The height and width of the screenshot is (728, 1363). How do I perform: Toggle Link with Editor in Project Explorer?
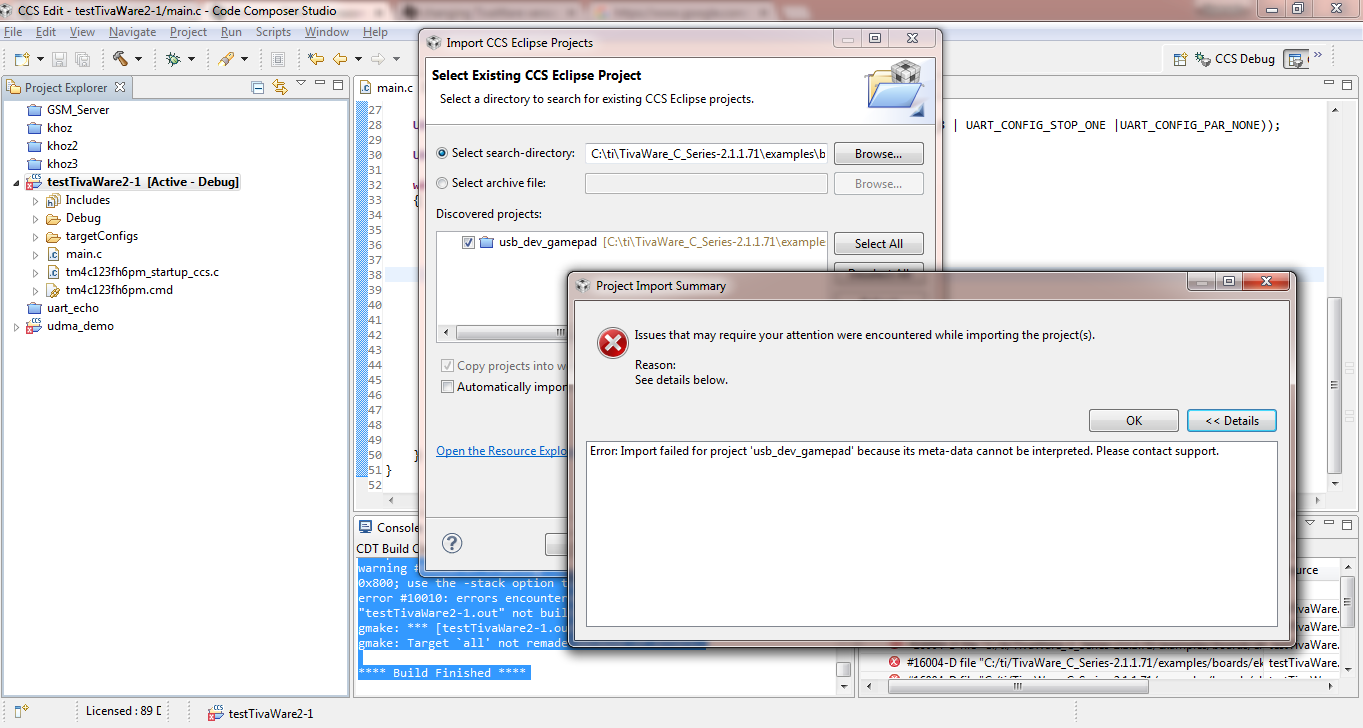click(279, 87)
